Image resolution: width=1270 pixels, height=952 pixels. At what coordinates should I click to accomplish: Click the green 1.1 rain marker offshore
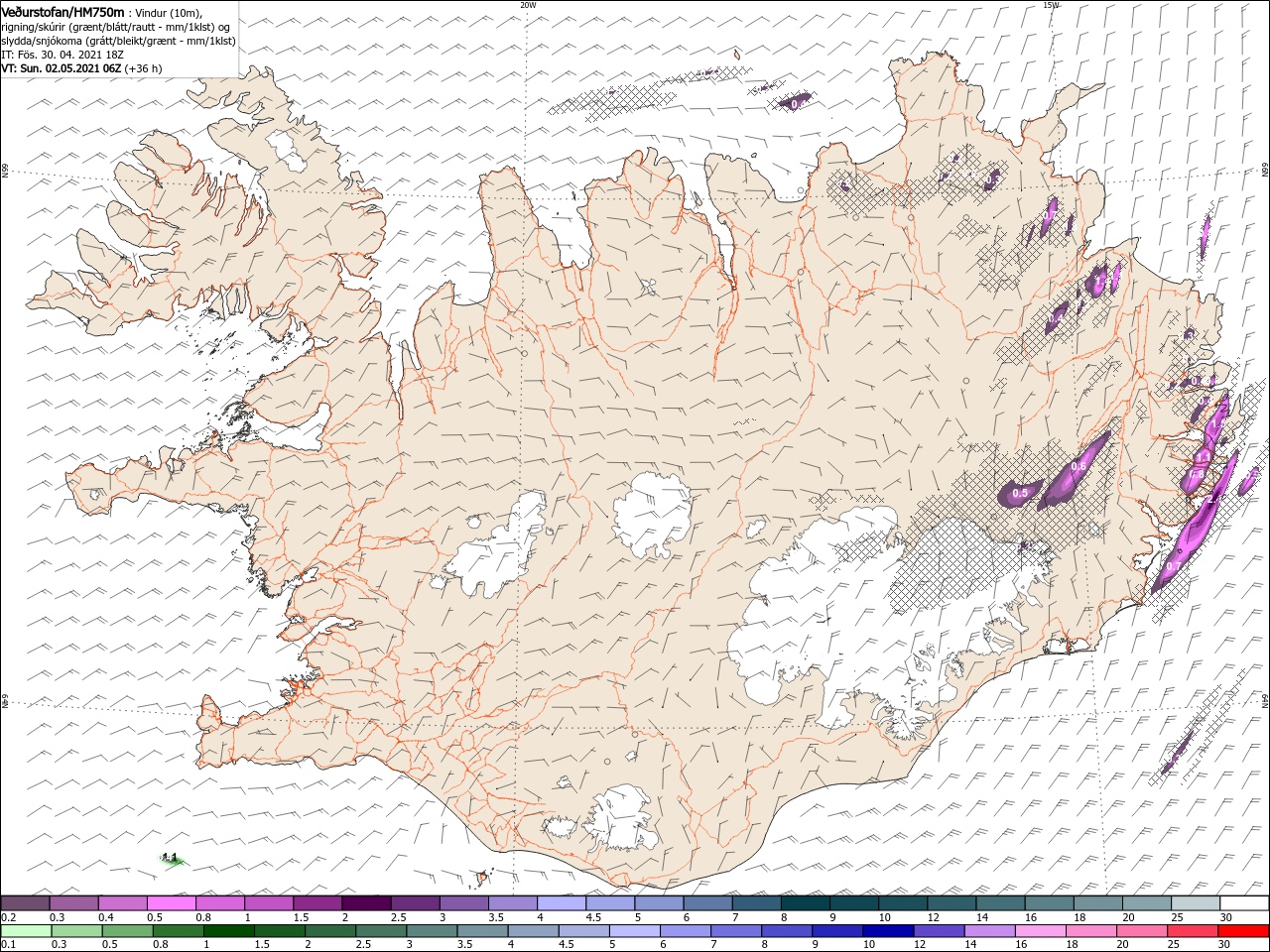tap(171, 858)
